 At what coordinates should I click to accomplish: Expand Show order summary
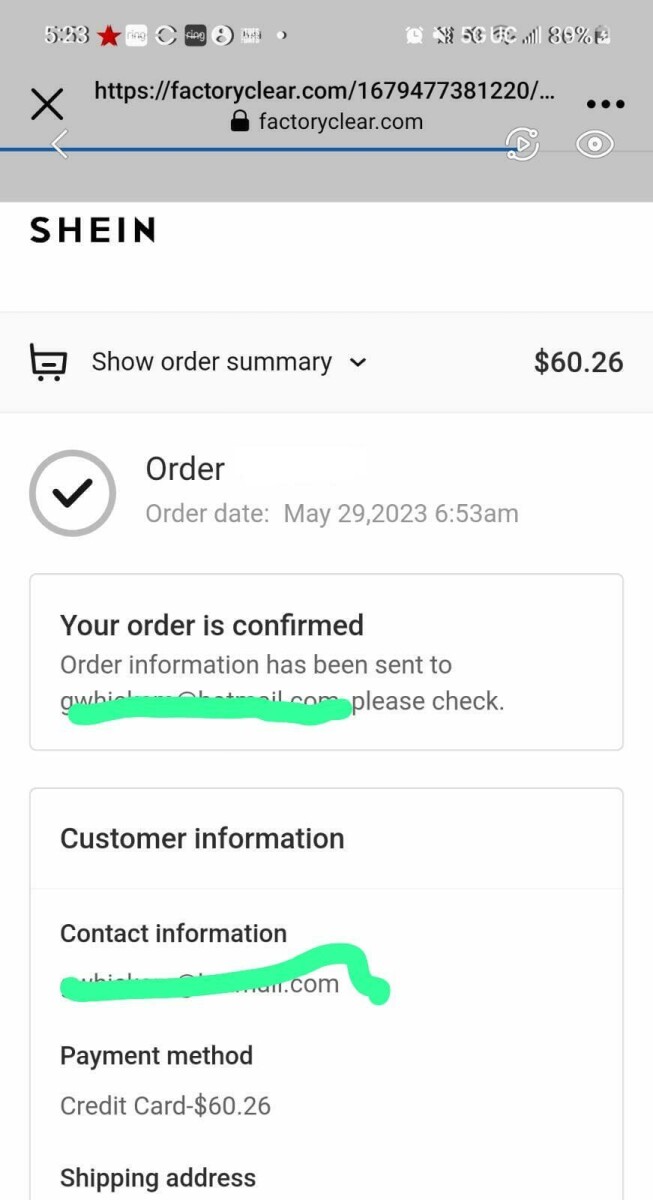211,362
